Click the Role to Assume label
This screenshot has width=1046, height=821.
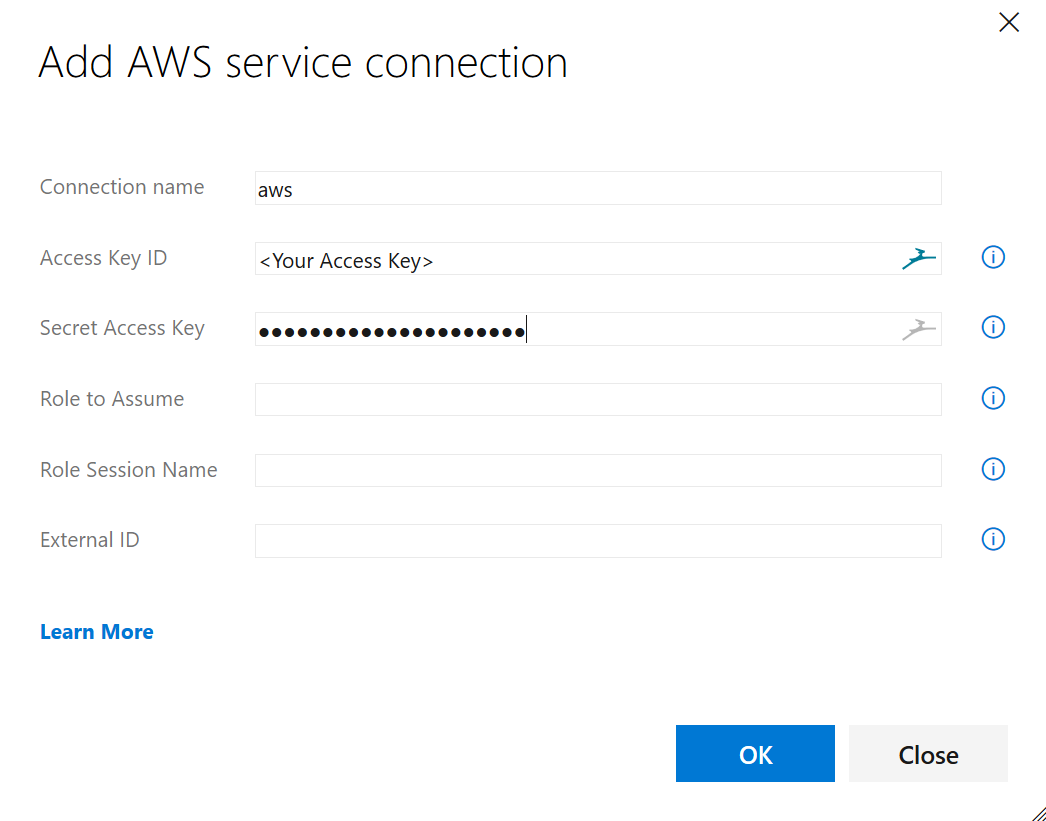click(112, 399)
